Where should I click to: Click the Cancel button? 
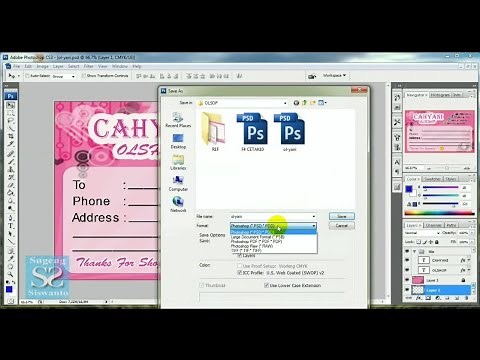click(342, 226)
